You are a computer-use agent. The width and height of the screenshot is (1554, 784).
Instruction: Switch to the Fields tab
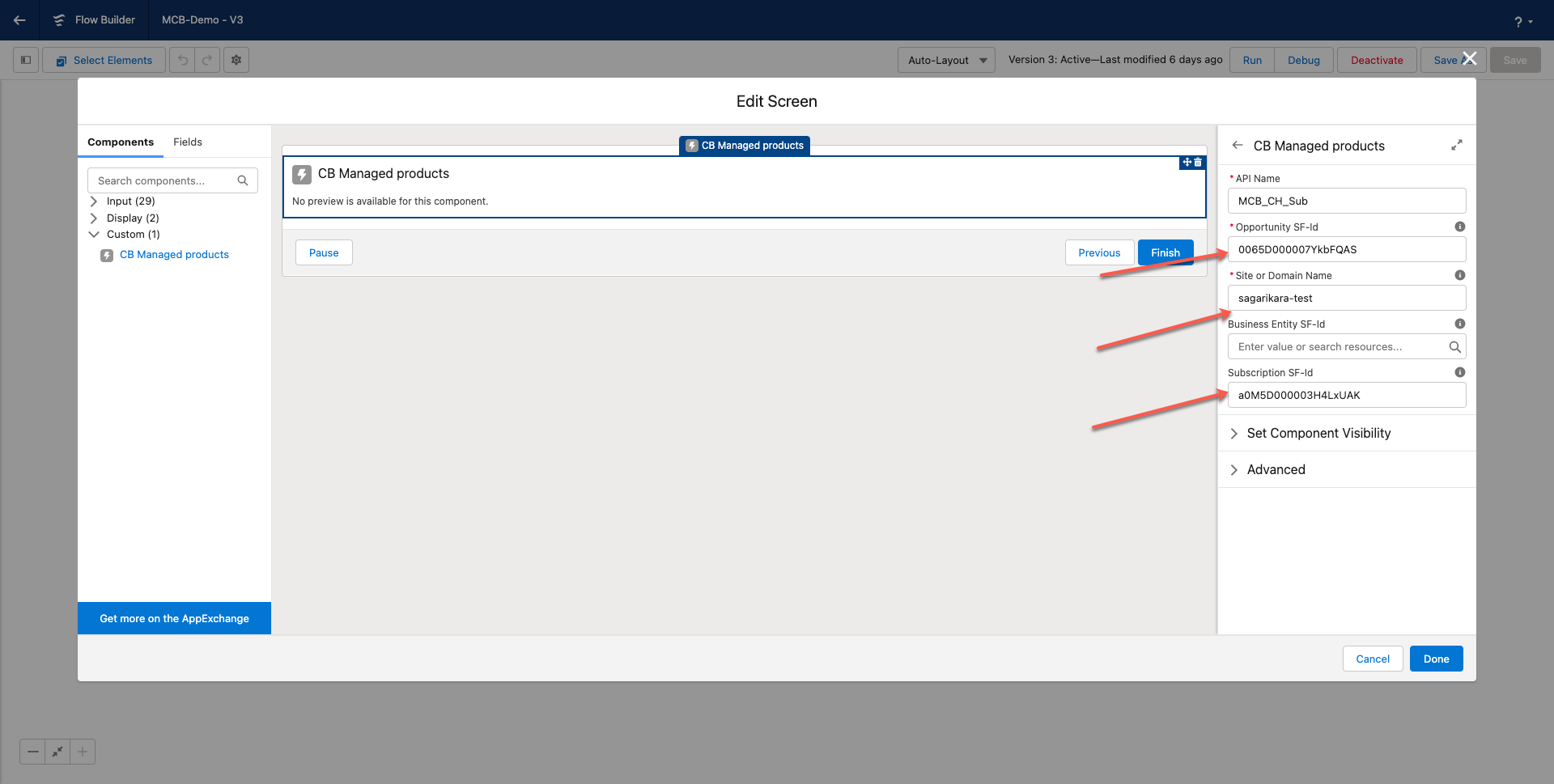[187, 142]
